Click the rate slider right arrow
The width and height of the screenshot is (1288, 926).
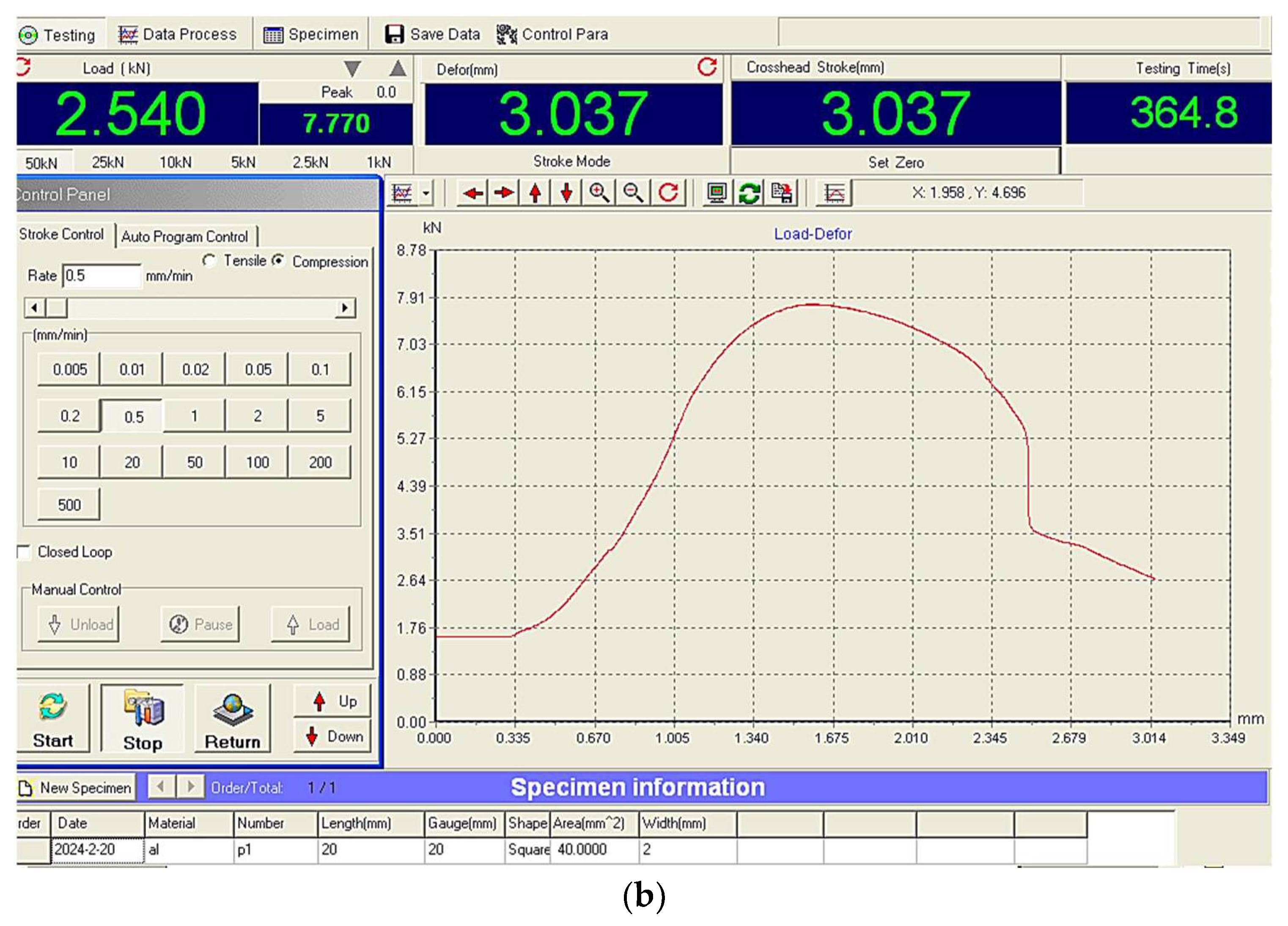[x=344, y=308]
